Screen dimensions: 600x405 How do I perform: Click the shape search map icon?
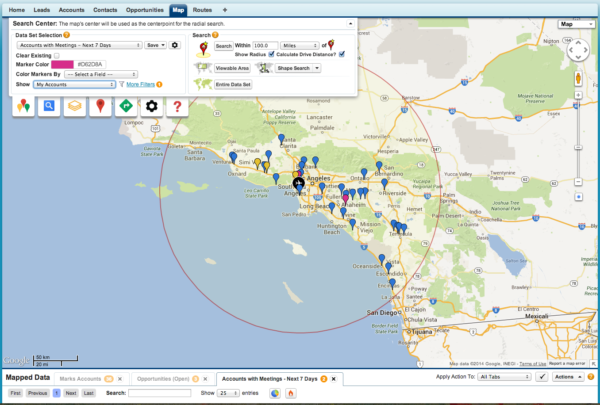coord(264,68)
